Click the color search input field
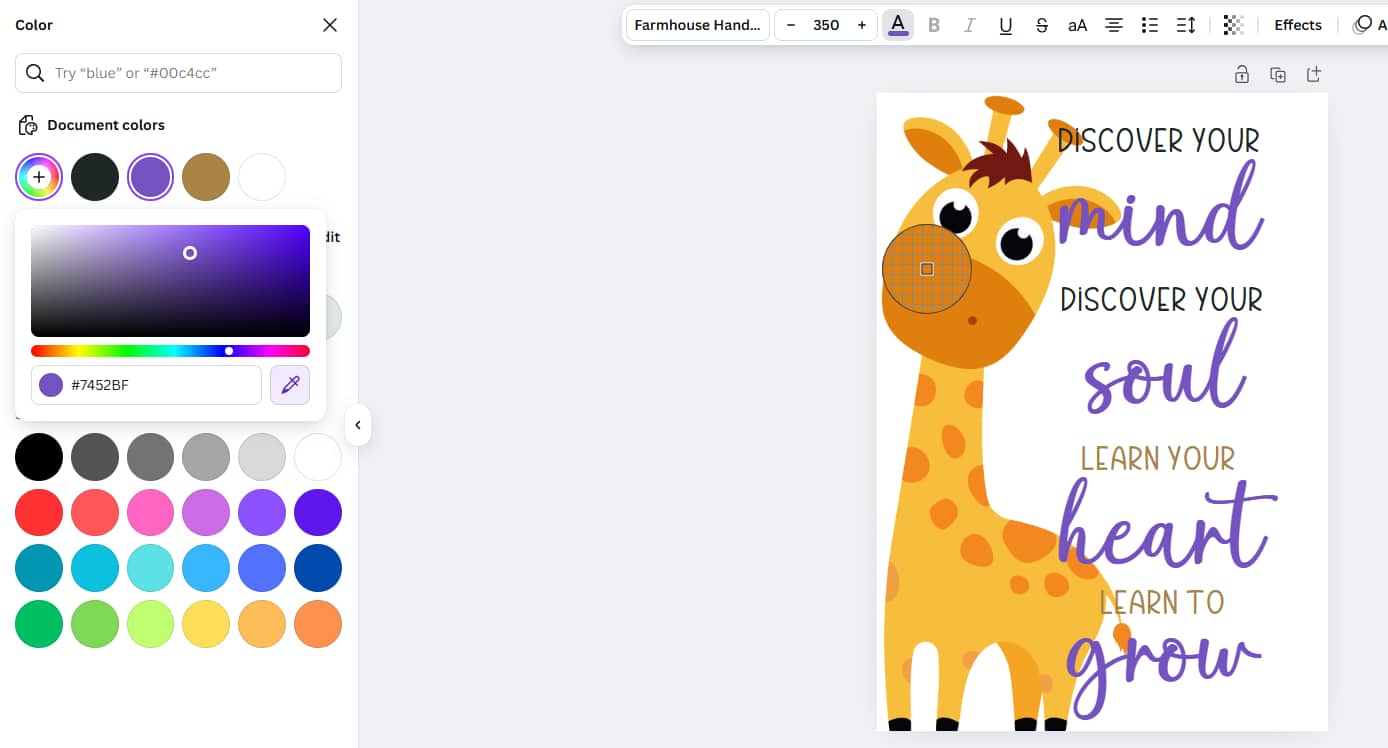 178,73
